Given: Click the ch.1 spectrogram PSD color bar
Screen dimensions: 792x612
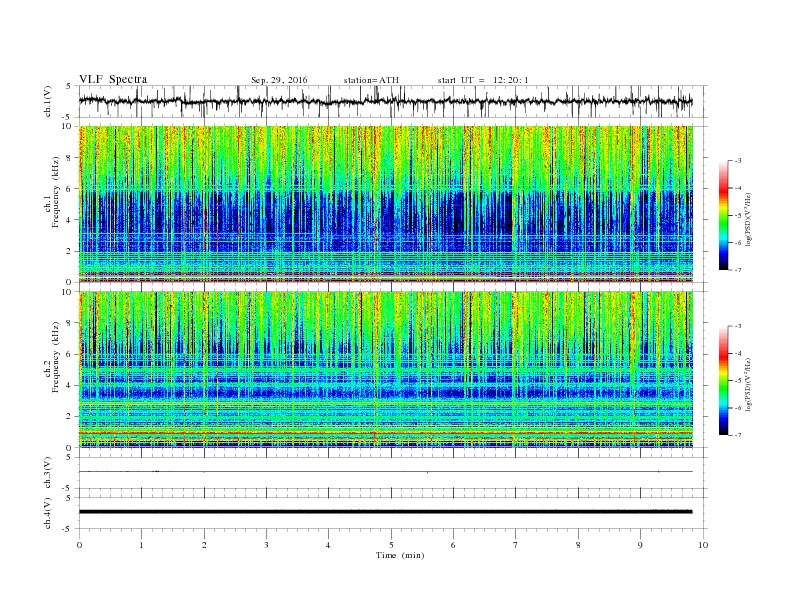Looking at the screenshot, I should tap(724, 216).
